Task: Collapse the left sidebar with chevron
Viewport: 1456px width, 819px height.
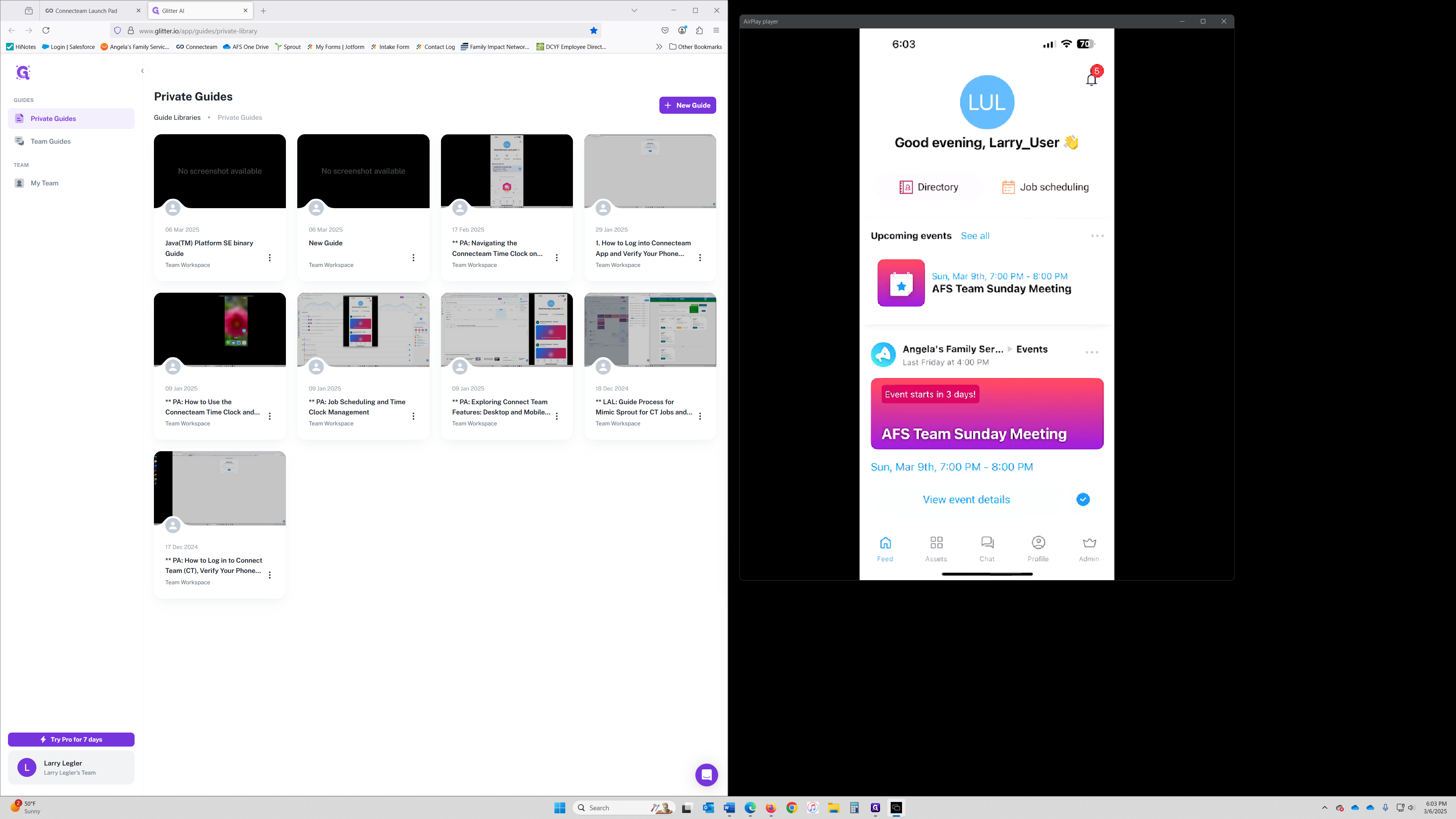Action: [143, 71]
